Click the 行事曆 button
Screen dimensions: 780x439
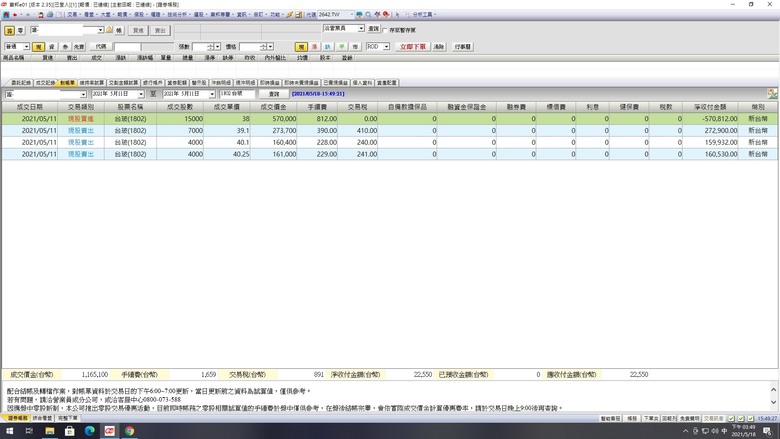tap(463, 47)
